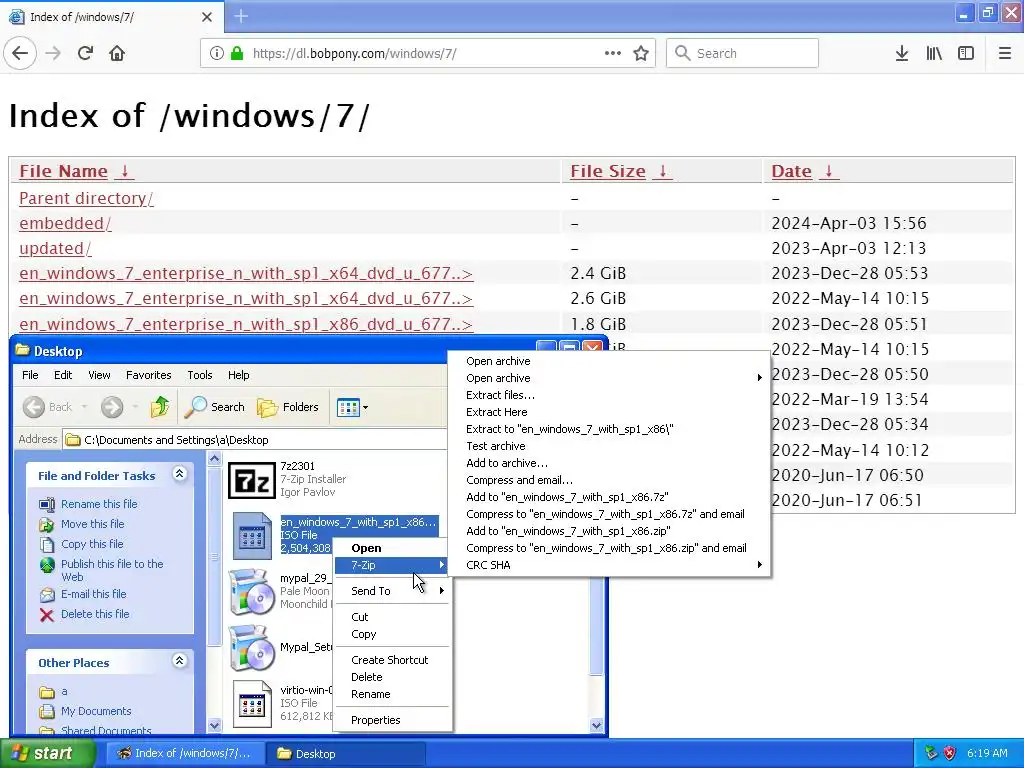Open My Documents in Other Places
1024x768 pixels.
point(95,711)
